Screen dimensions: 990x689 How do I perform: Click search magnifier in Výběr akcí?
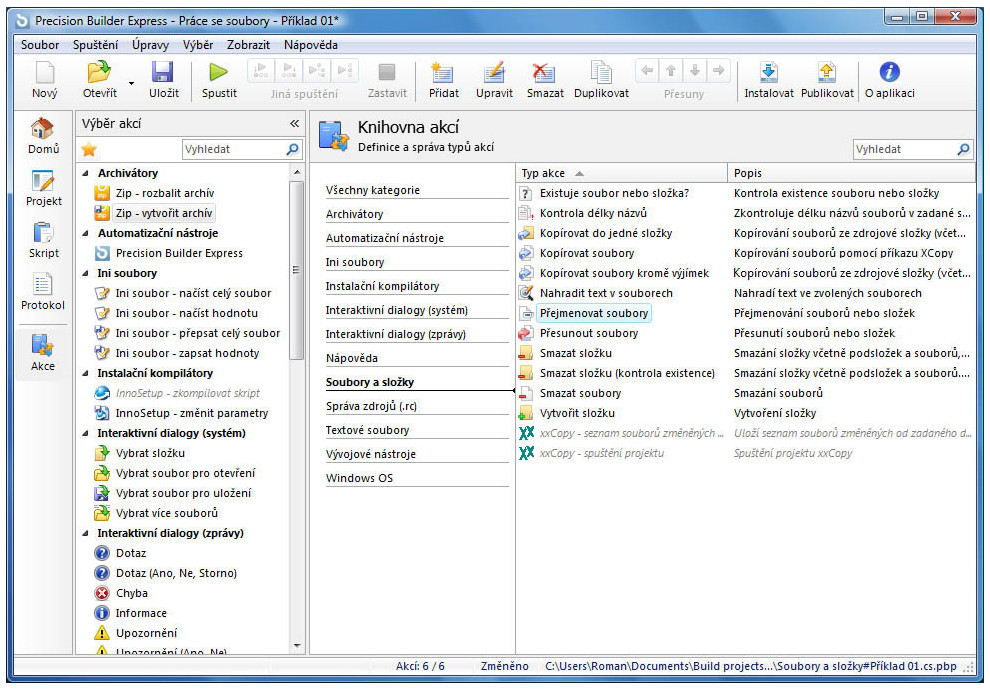292,149
